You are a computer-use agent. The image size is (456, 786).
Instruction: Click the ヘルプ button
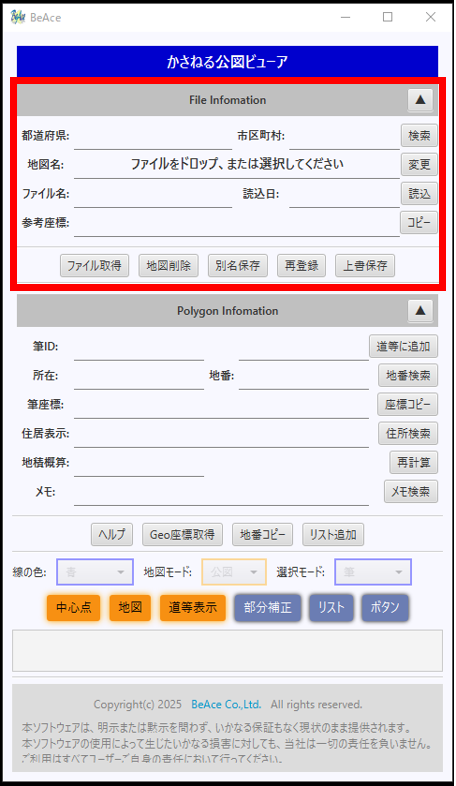112,535
